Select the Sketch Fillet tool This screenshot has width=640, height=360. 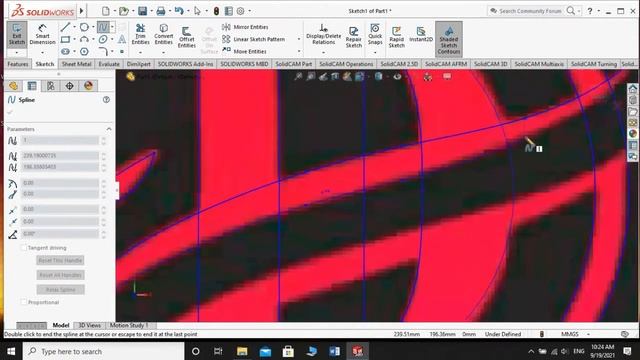[x=103, y=52]
